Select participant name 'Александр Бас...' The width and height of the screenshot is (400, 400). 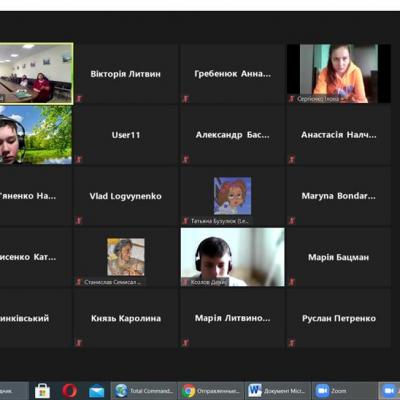pos(233,135)
